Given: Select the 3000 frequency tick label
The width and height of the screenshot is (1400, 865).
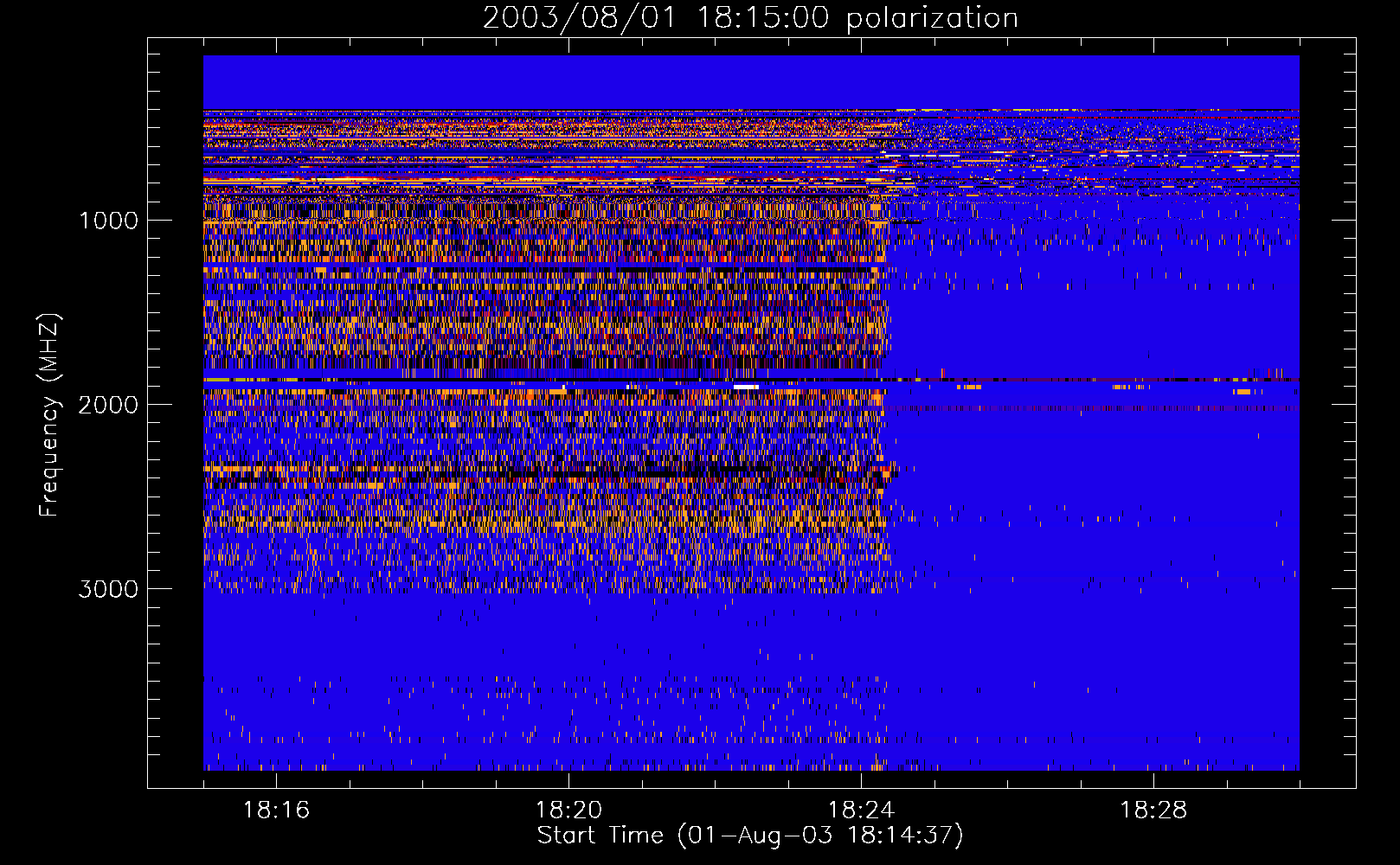Looking at the screenshot, I should pyautogui.click(x=108, y=589).
